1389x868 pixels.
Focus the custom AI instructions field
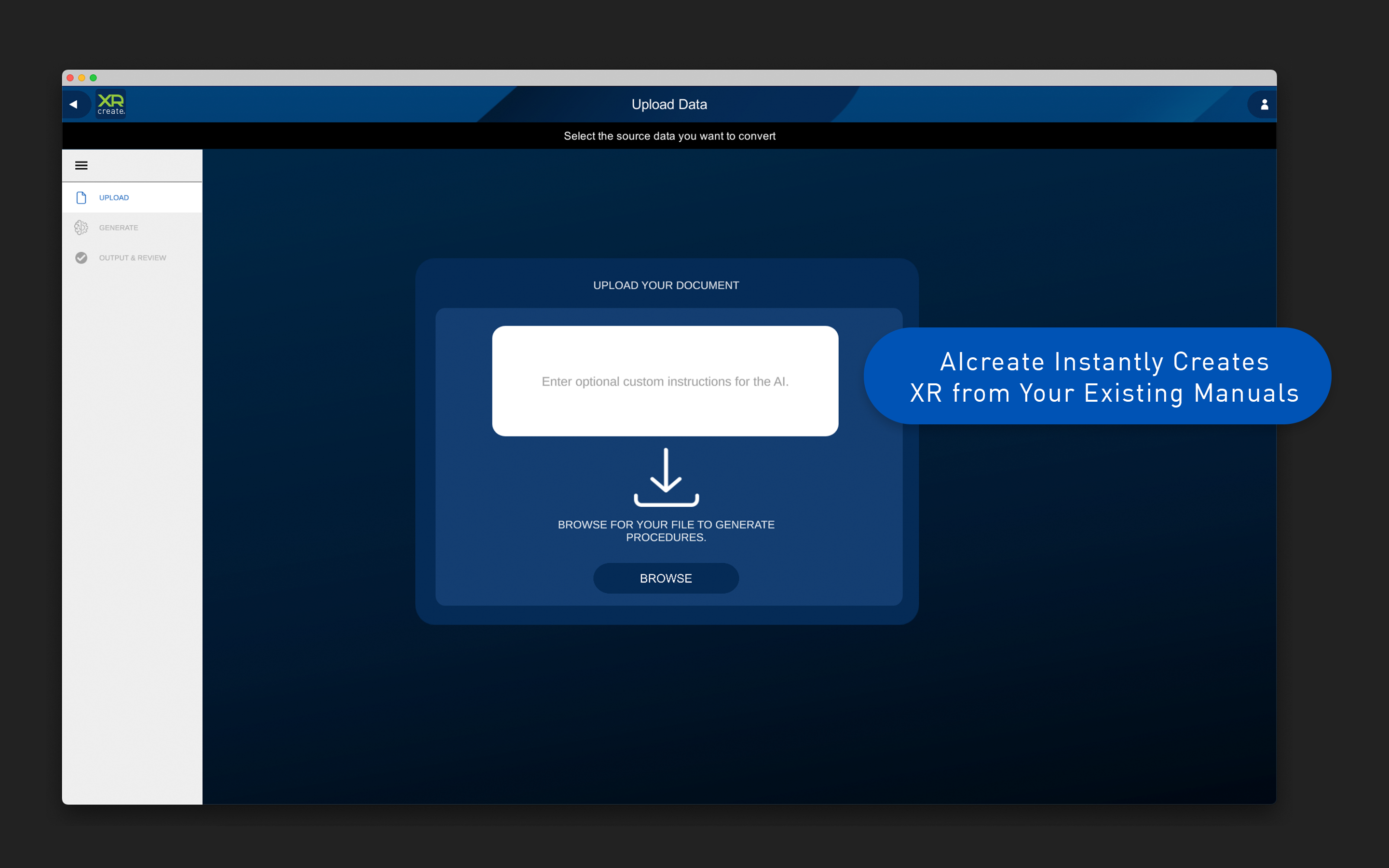[665, 381]
